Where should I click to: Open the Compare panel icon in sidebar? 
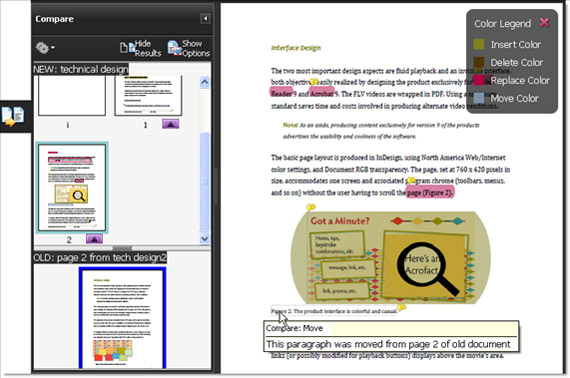click(13, 117)
